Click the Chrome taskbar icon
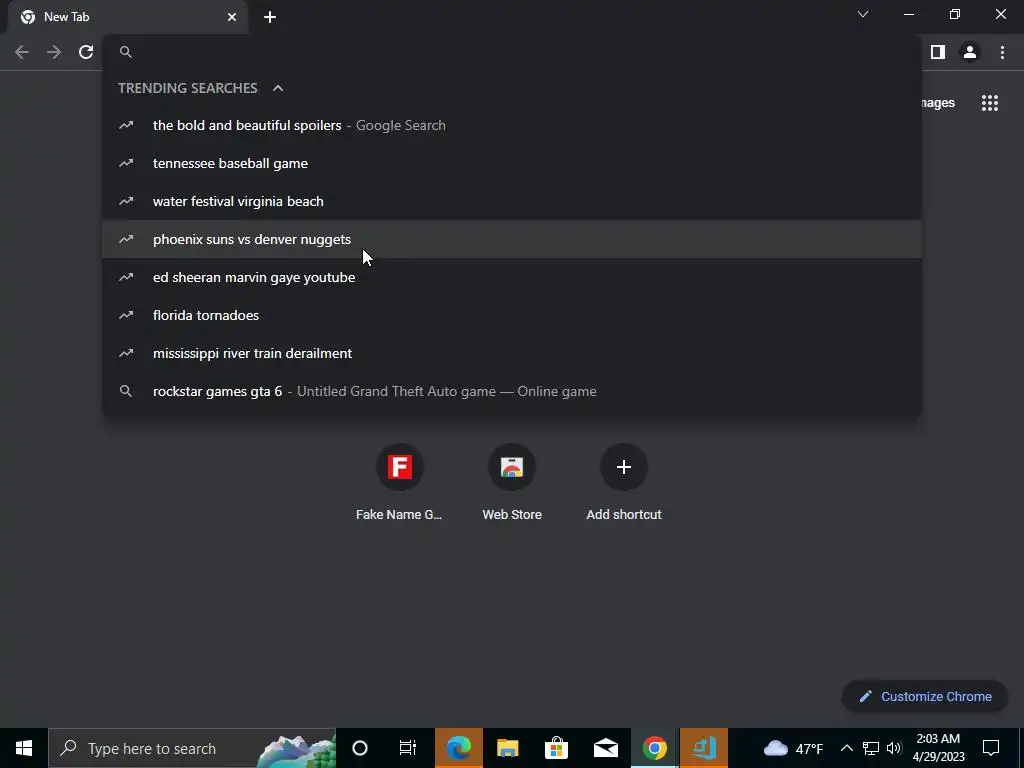Viewport: 1024px width, 768px height. 654,748
